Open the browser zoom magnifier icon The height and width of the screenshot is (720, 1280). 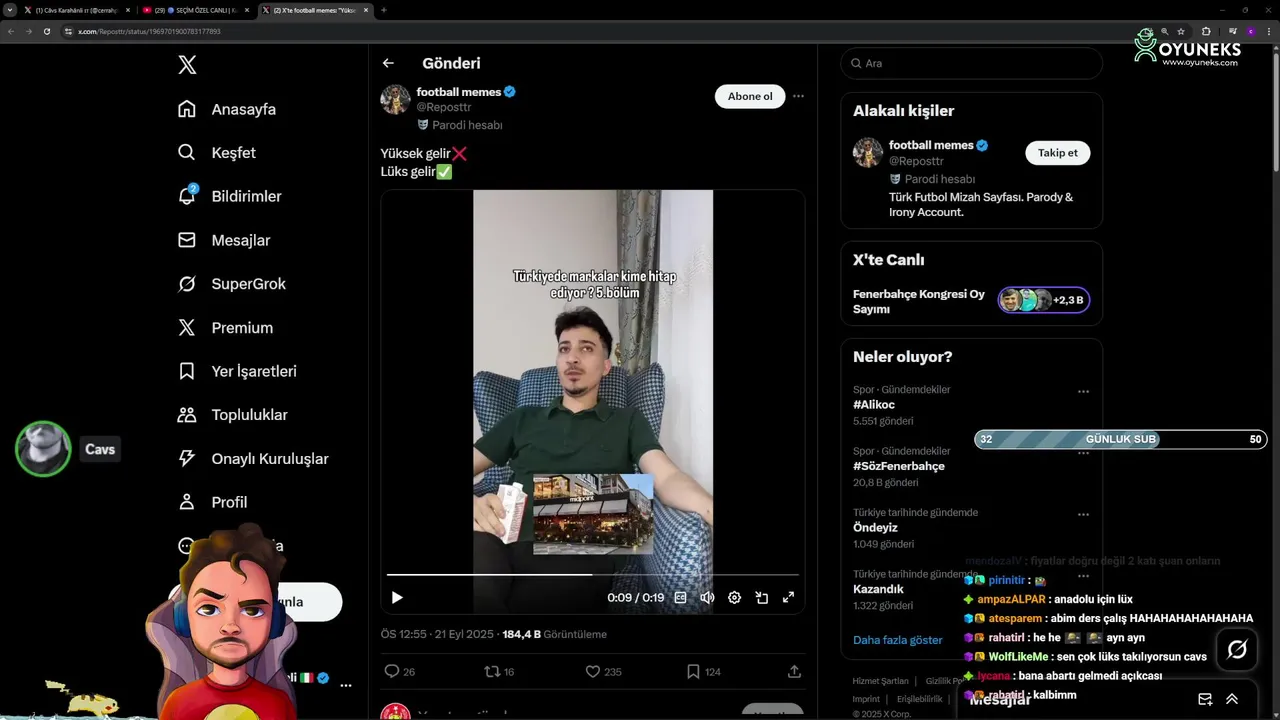click(1164, 31)
